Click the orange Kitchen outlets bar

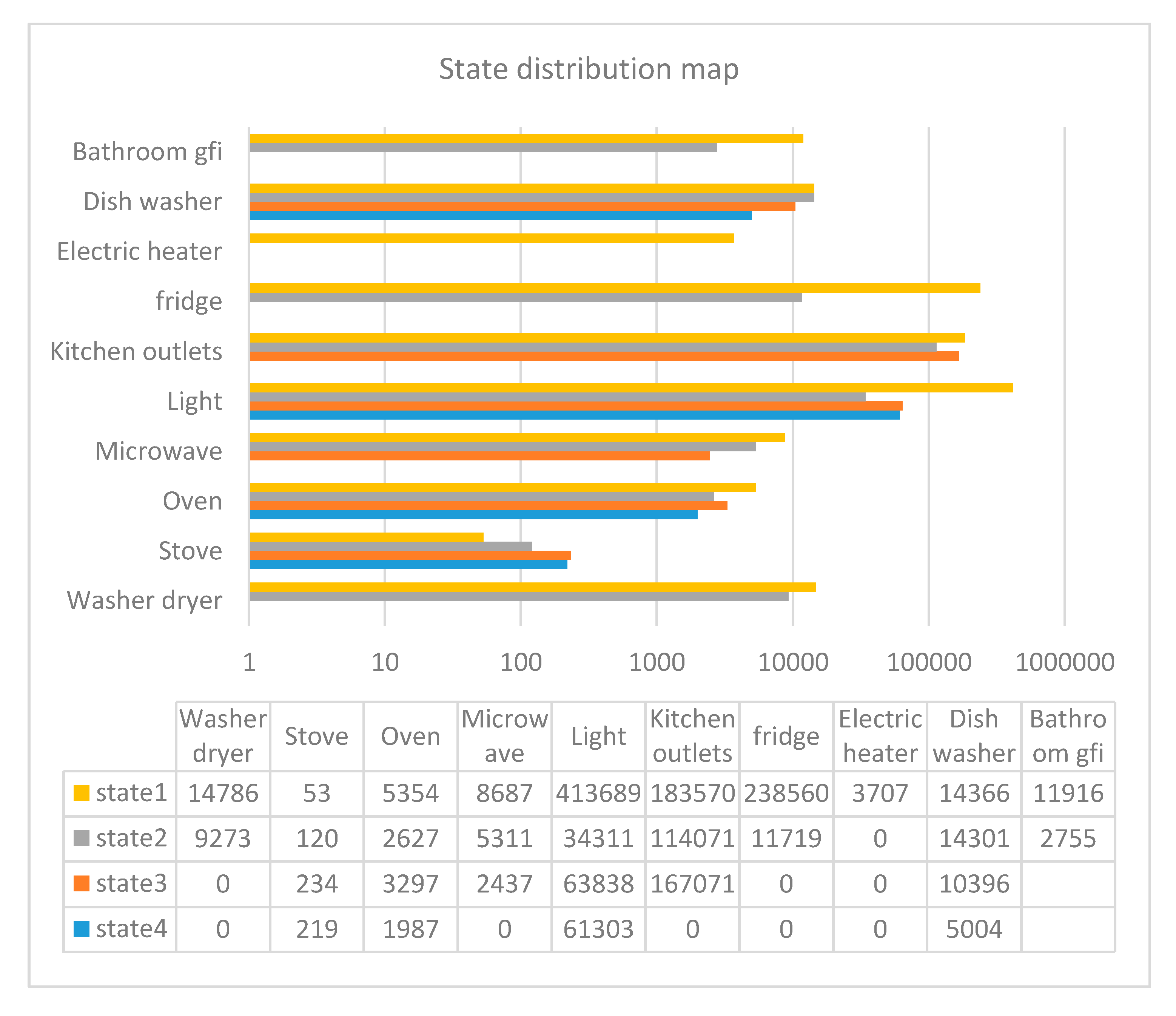pyautogui.click(x=604, y=356)
